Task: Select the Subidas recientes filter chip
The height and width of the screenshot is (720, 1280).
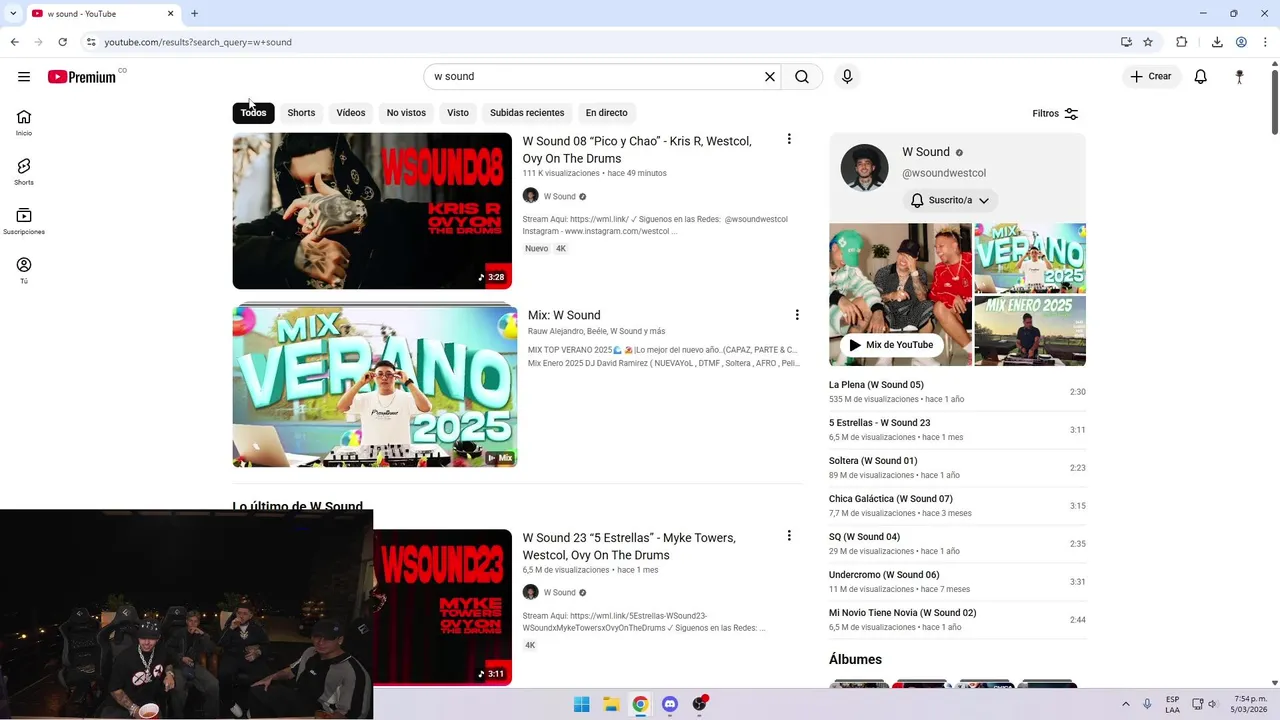Action: click(527, 113)
